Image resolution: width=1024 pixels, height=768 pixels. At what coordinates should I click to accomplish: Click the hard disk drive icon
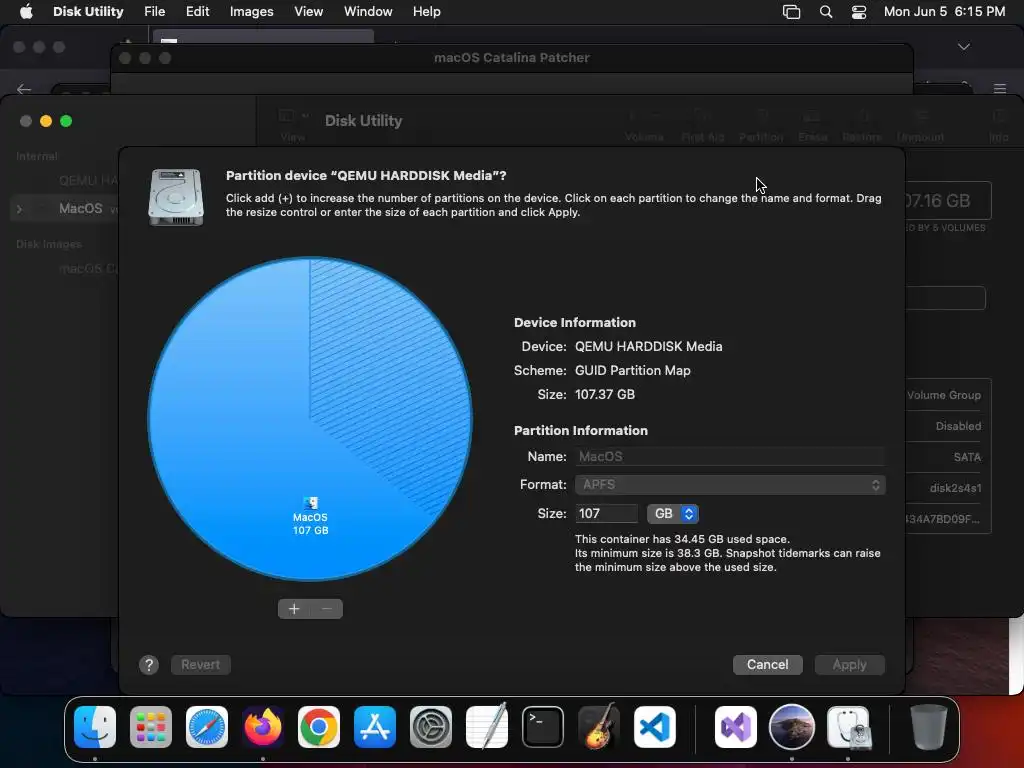point(176,197)
